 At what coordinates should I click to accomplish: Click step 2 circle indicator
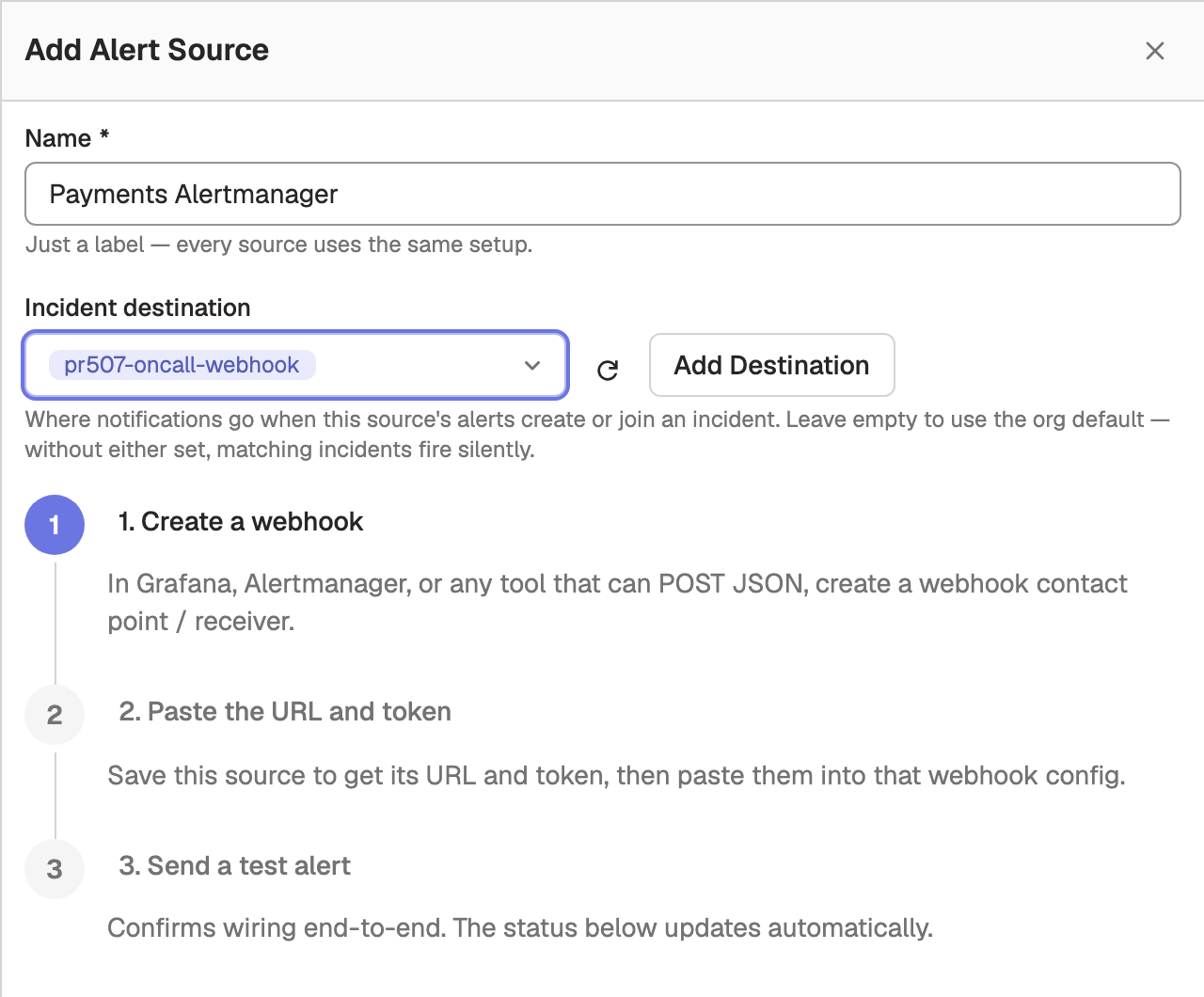coord(55,715)
